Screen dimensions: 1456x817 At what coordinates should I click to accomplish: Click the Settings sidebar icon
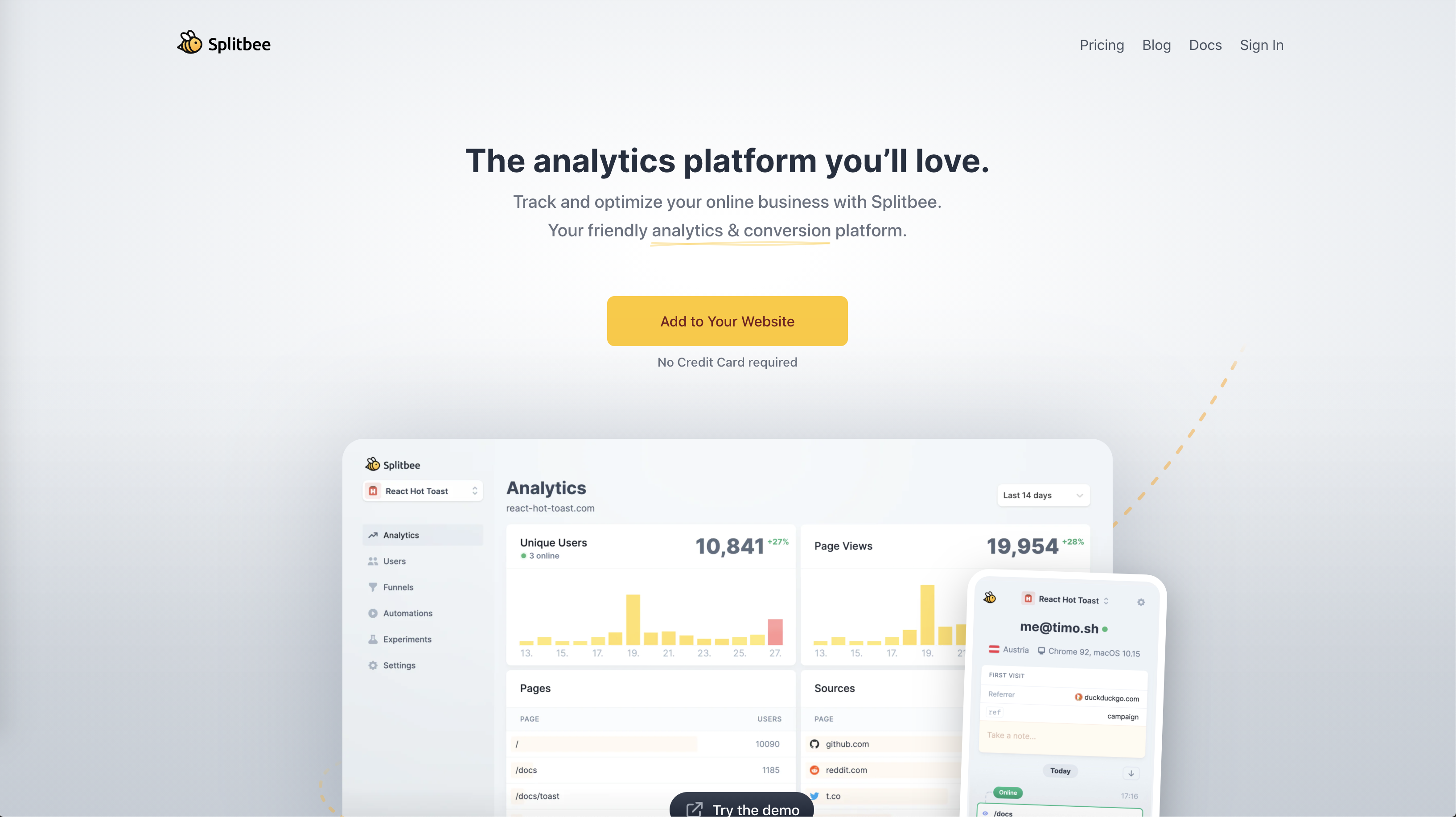tap(373, 665)
